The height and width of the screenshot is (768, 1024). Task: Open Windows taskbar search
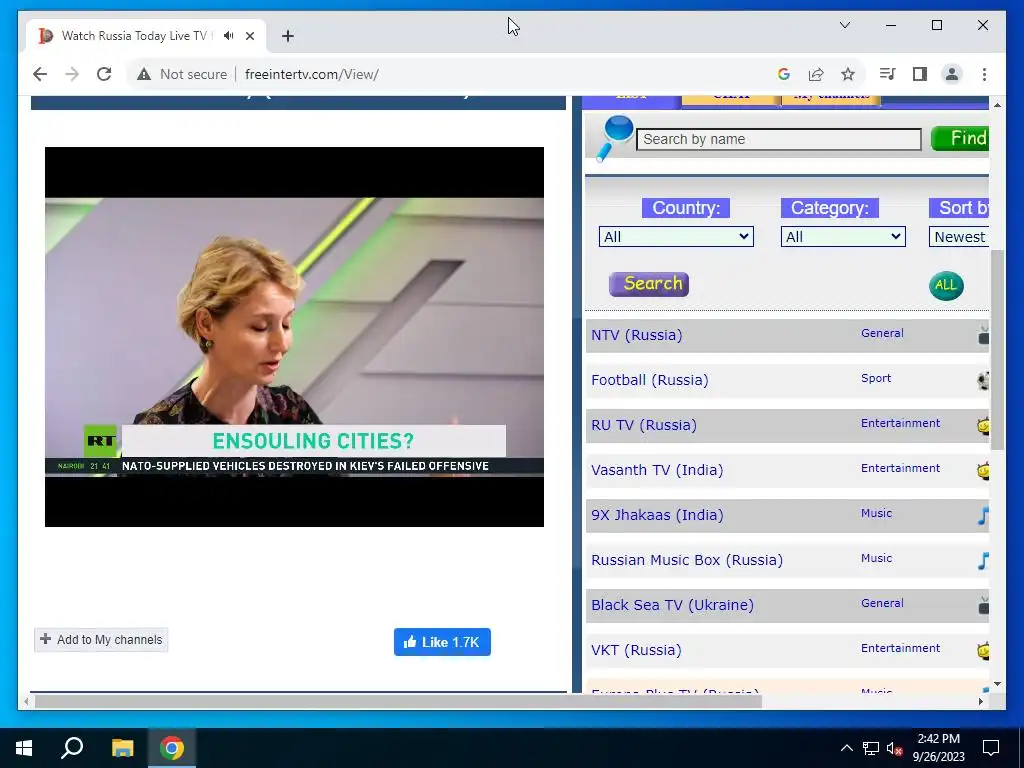coord(72,748)
